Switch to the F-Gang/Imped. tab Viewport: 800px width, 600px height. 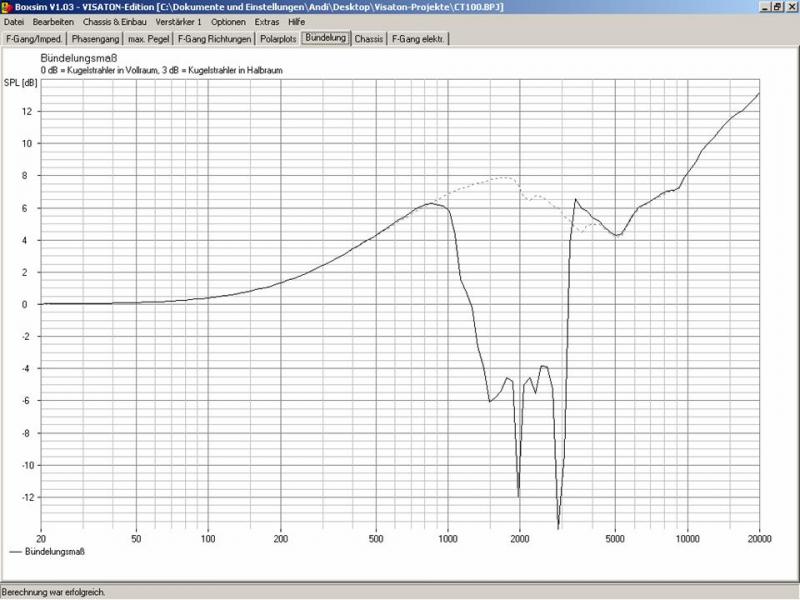pos(35,39)
